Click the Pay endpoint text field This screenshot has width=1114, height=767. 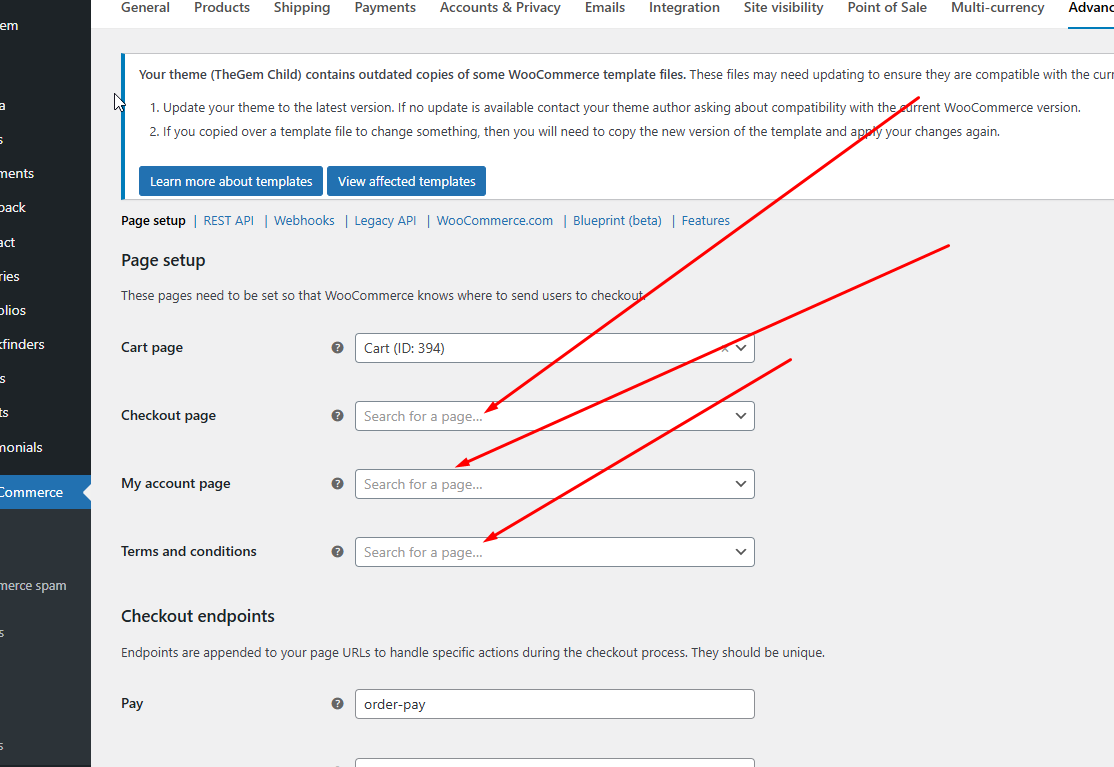pos(554,704)
